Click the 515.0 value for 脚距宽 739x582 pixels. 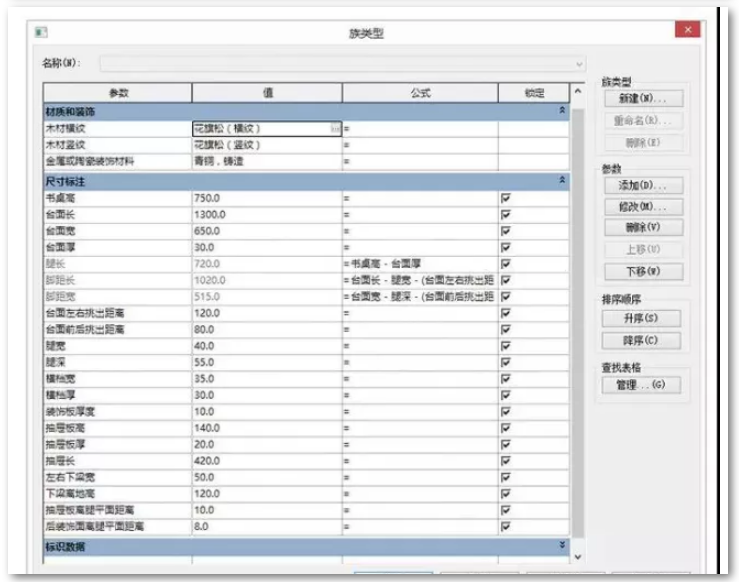pos(207,297)
